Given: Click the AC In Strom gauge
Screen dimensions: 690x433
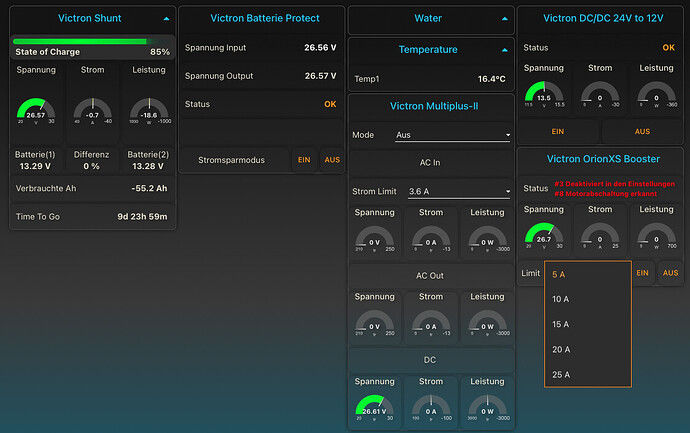Looking at the screenshot, I should pos(431,239).
